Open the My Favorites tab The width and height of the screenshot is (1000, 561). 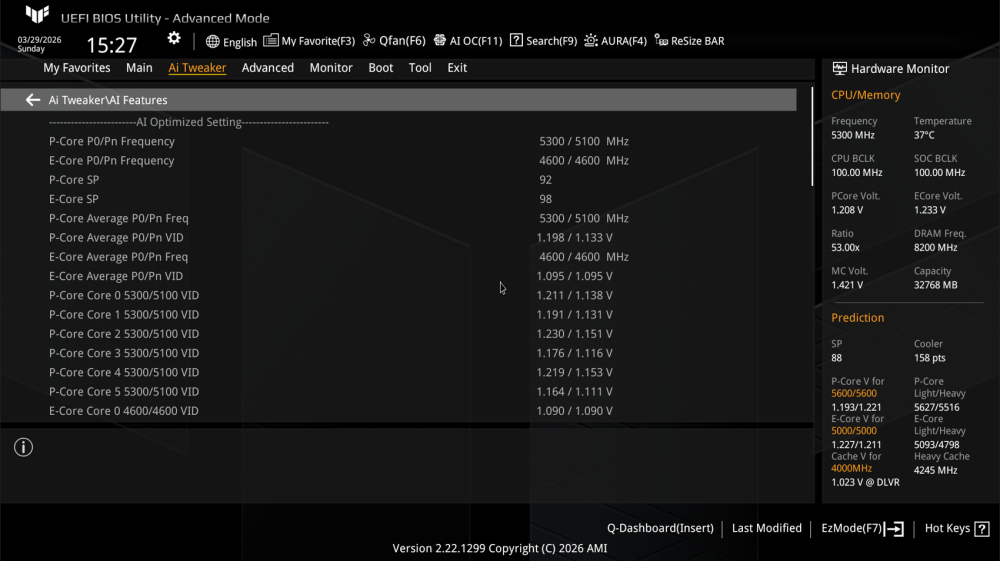click(77, 68)
